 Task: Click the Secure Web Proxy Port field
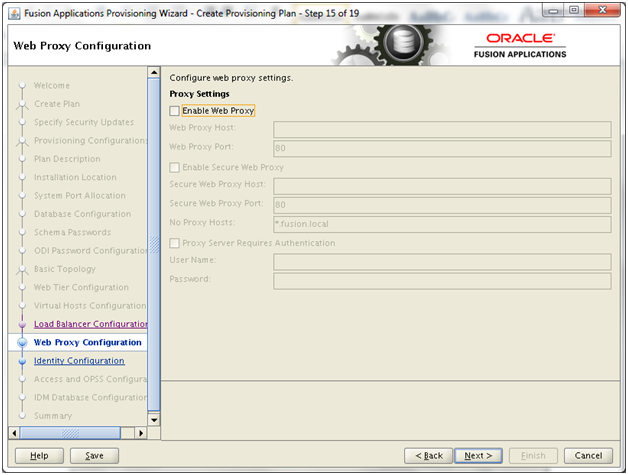click(x=442, y=205)
